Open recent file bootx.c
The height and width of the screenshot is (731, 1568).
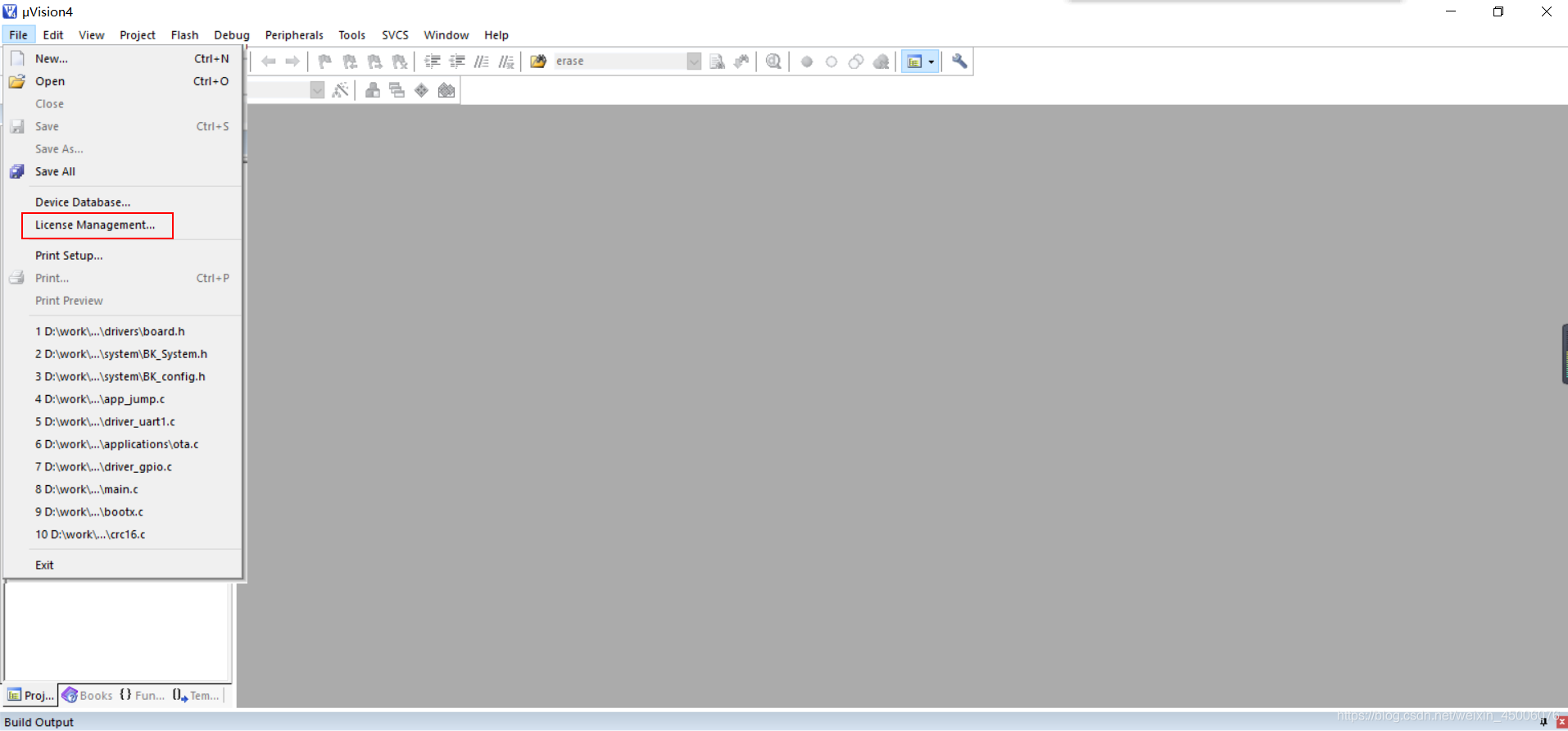pyautogui.click(x=123, y=511)
